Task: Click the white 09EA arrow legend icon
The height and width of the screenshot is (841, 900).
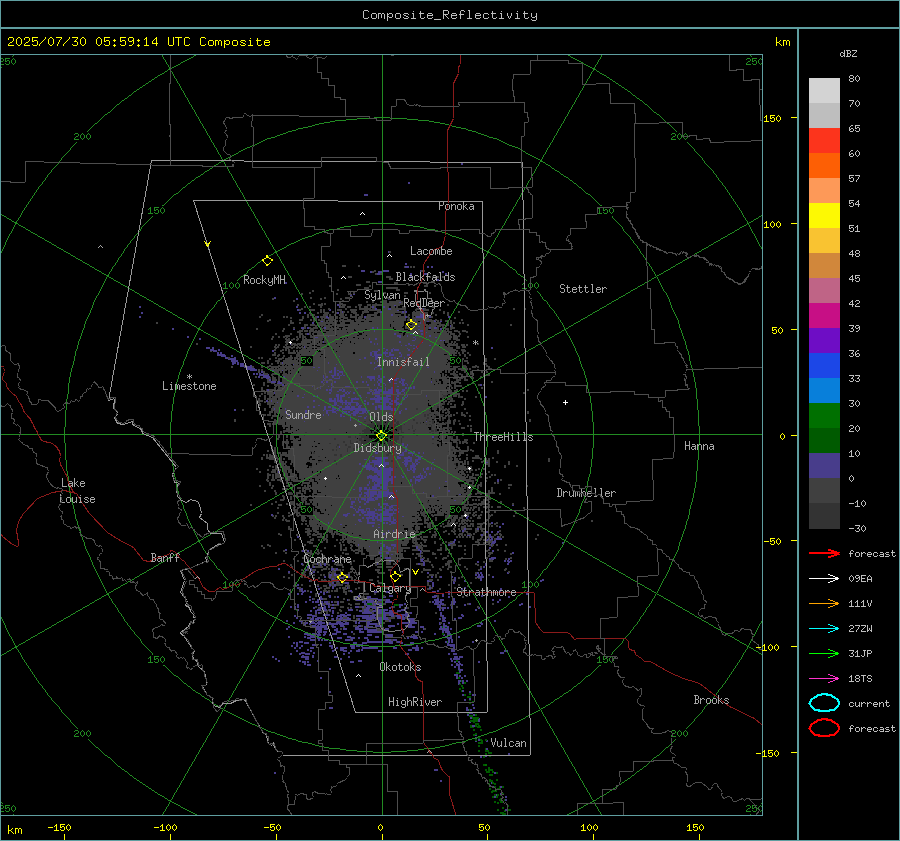Action: tap(824, 579)
